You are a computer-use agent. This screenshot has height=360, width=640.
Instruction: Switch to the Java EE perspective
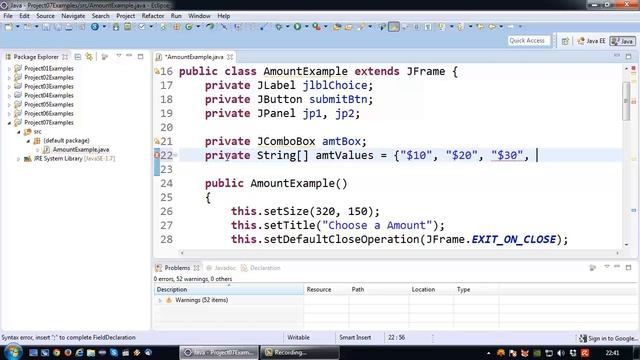pyautogui.click(x=591, y=41)
